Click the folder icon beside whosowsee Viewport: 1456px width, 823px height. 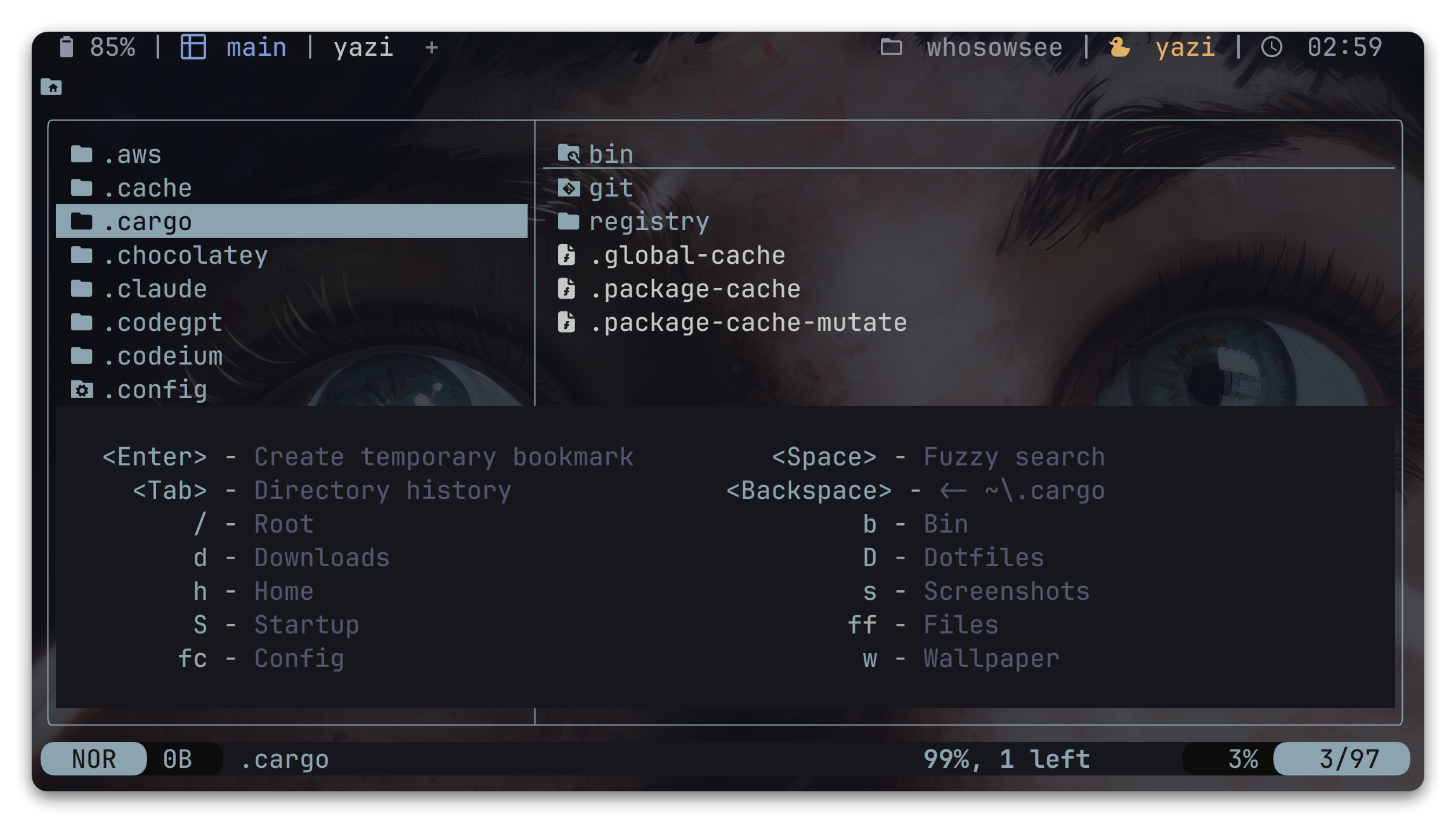click(x=891, y=47)
